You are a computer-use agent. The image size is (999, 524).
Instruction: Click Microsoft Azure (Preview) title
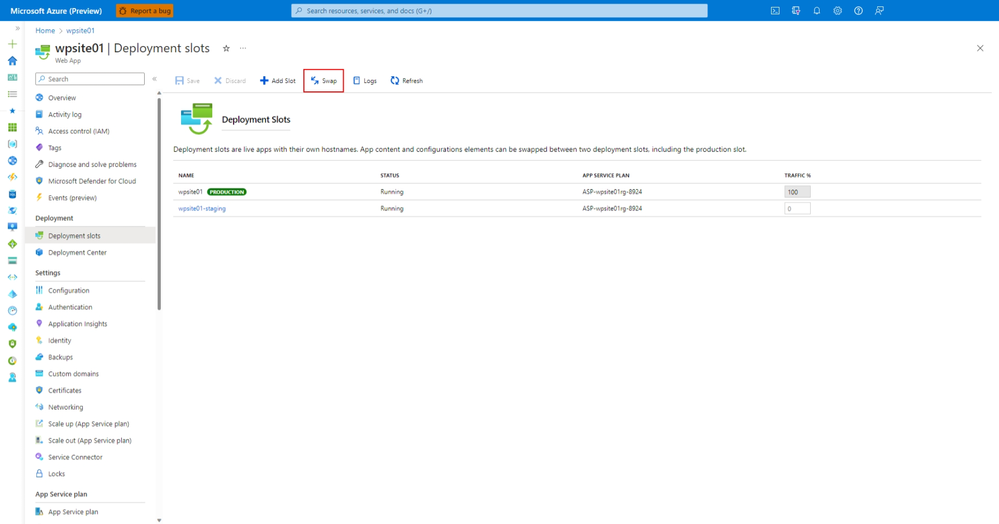56,11
